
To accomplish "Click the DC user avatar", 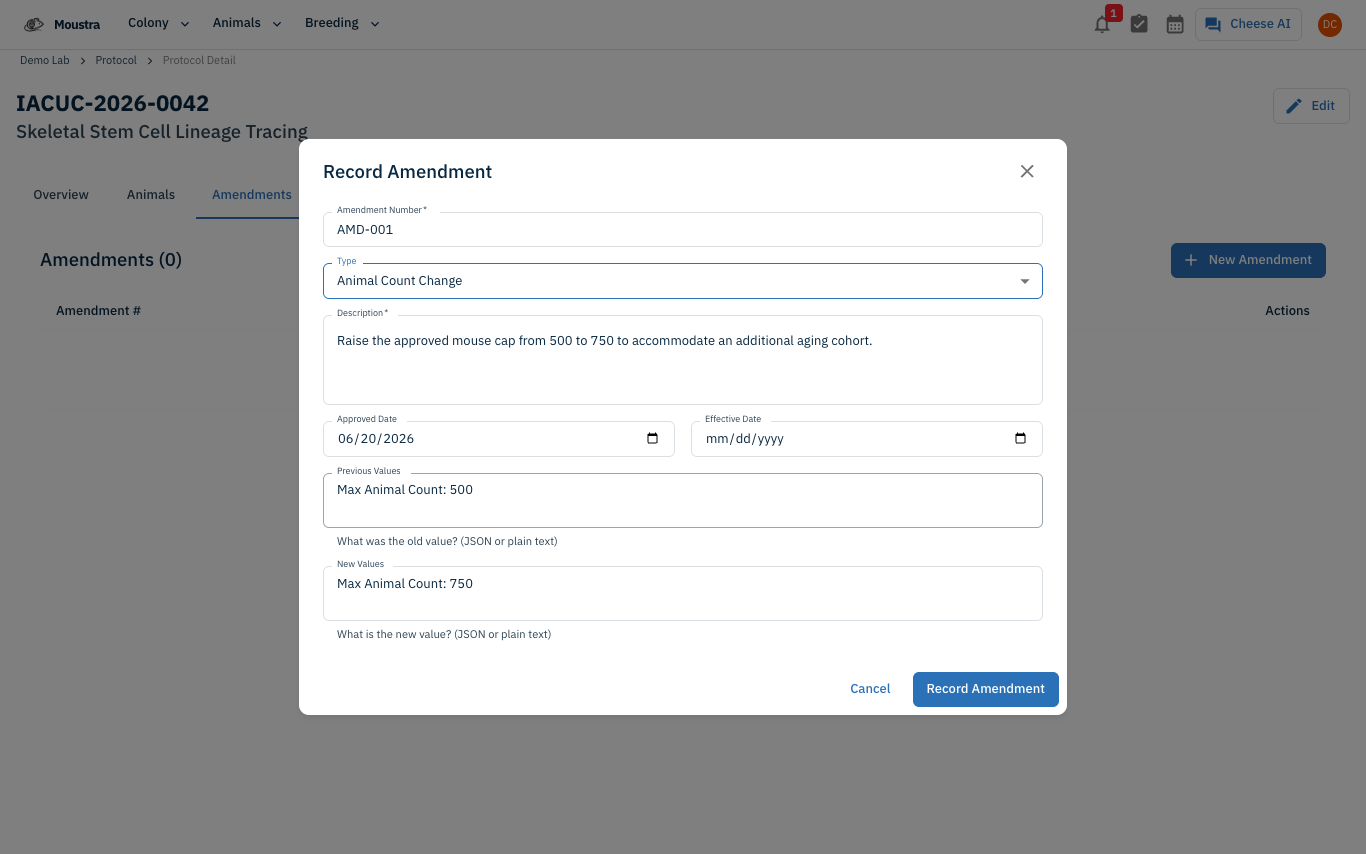I will 1330,24.
